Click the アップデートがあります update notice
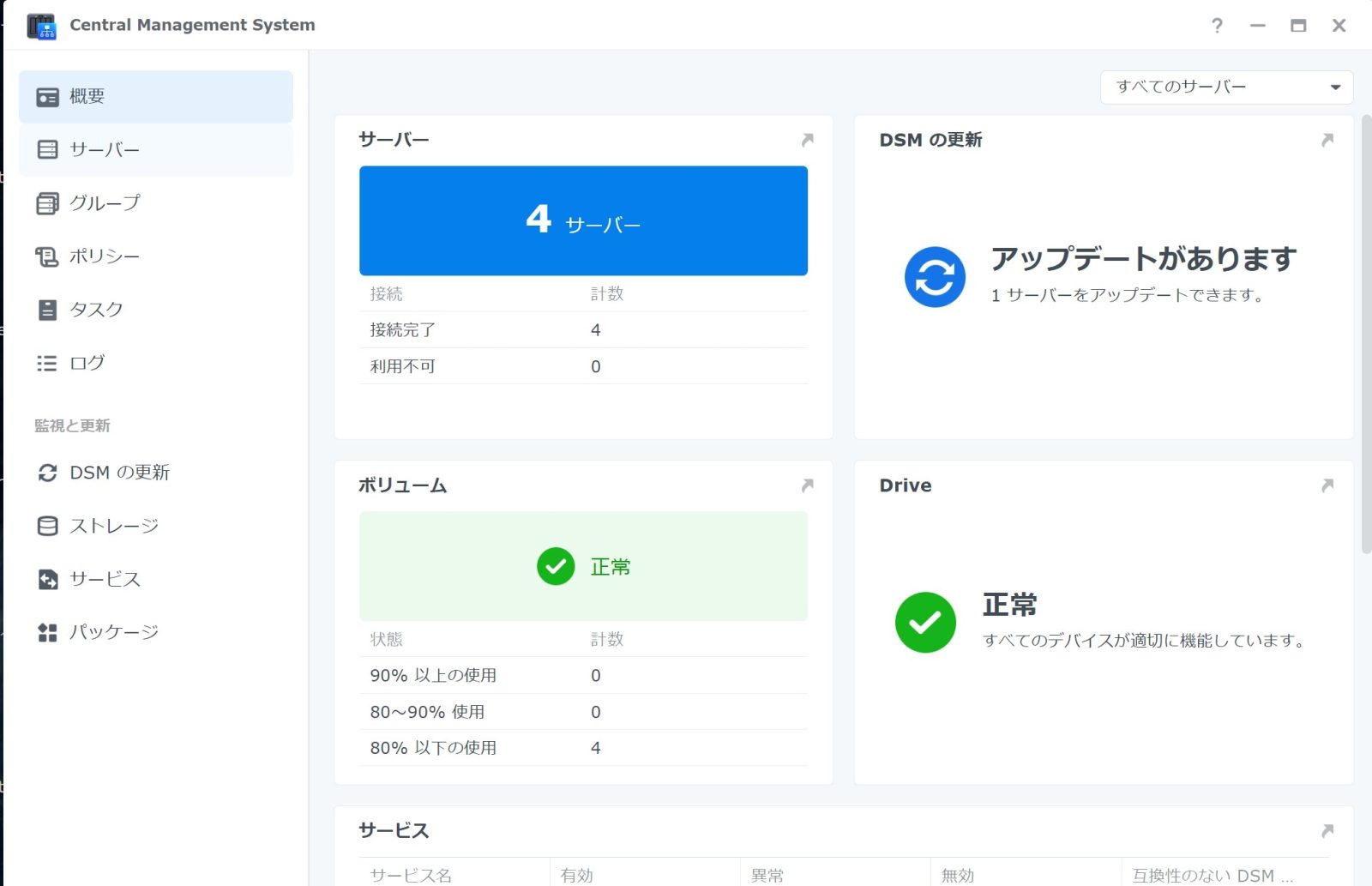This screenshot has width=1372, height=886. [x=1142, y=259]
